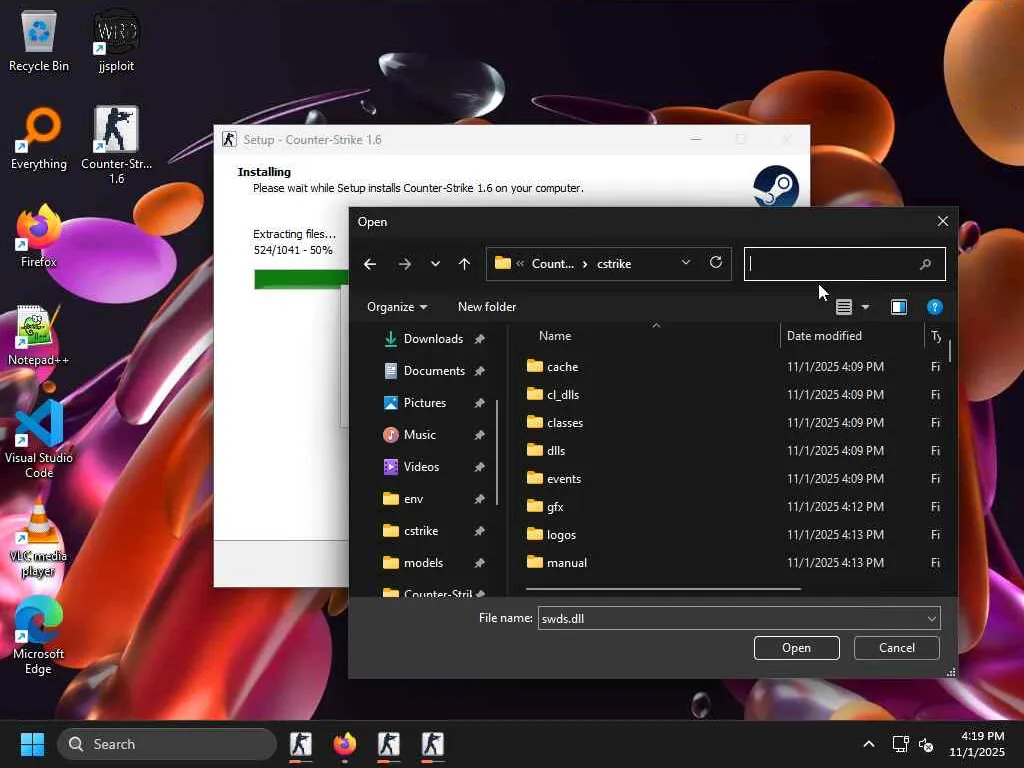Change the view layout icon

[844, 307]
